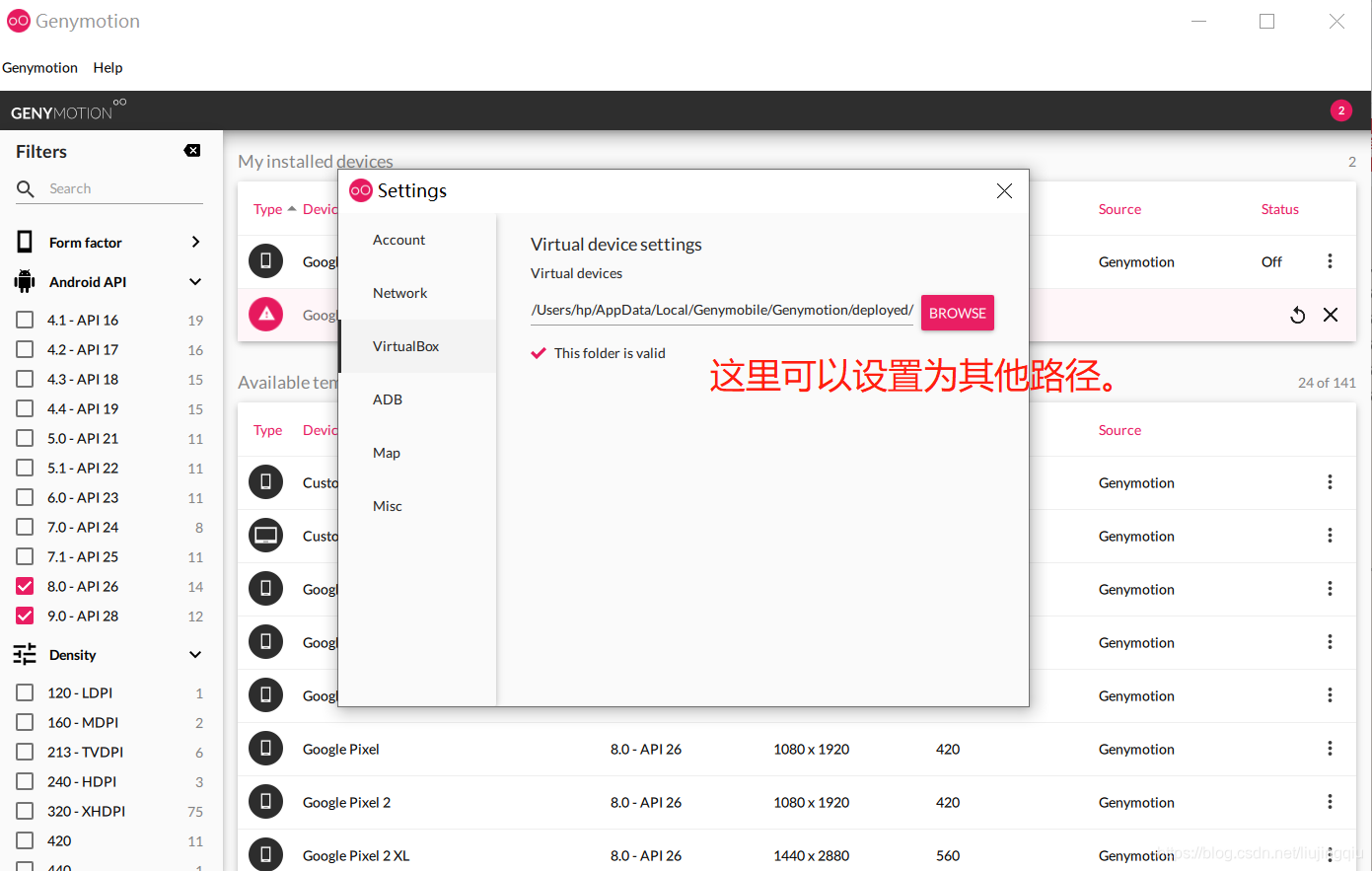Sort available templates by Type column
1372x871 pixels.
[267, 430]
